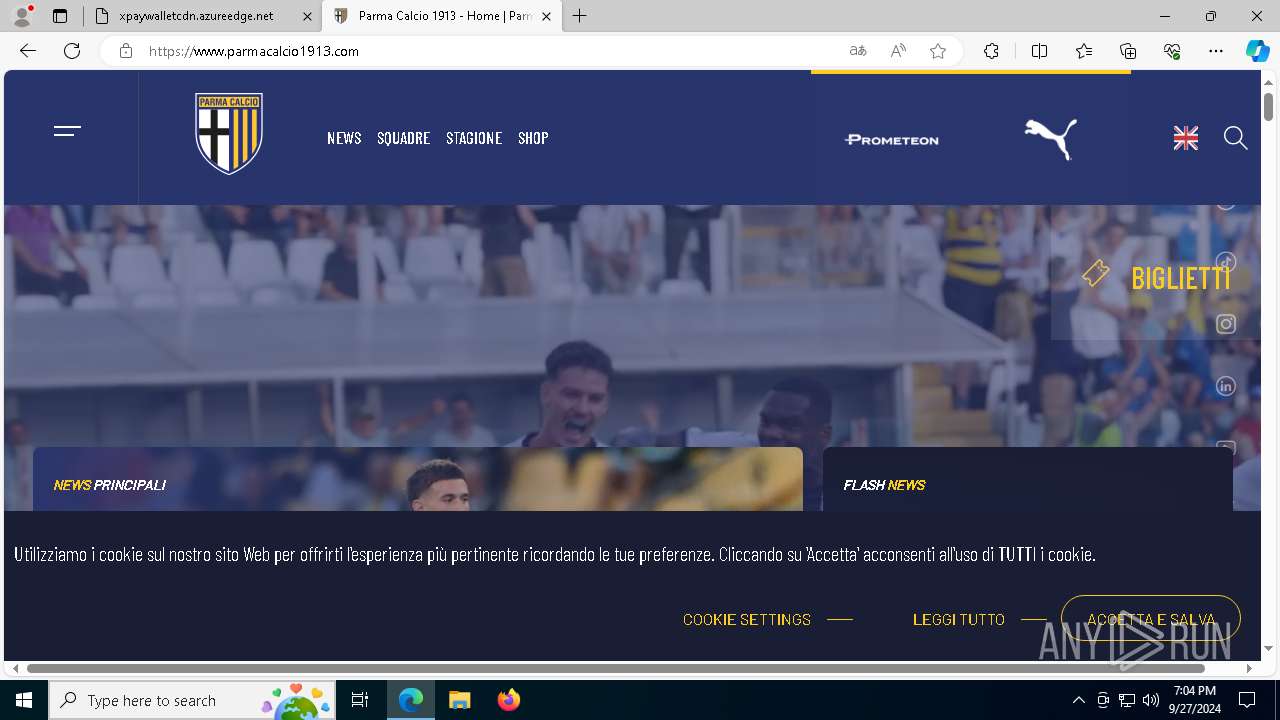The height and width of the screenshot is (720, 1280).
Task: Open a new browser tab
Action: pos(580,16)
